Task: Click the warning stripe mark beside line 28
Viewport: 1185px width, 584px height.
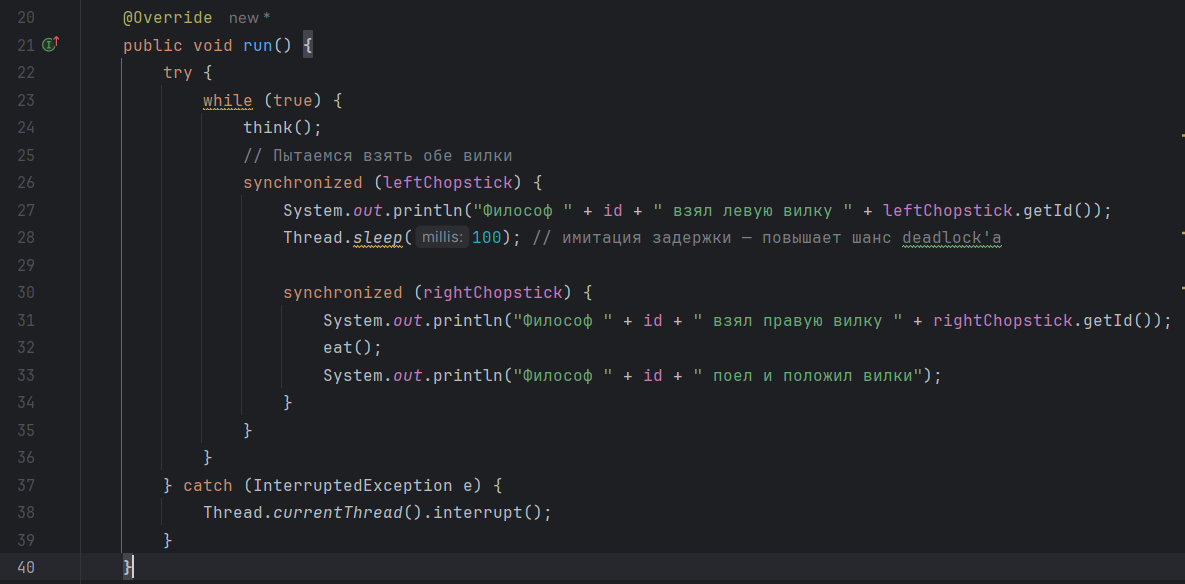Action: coord(1182,234)
